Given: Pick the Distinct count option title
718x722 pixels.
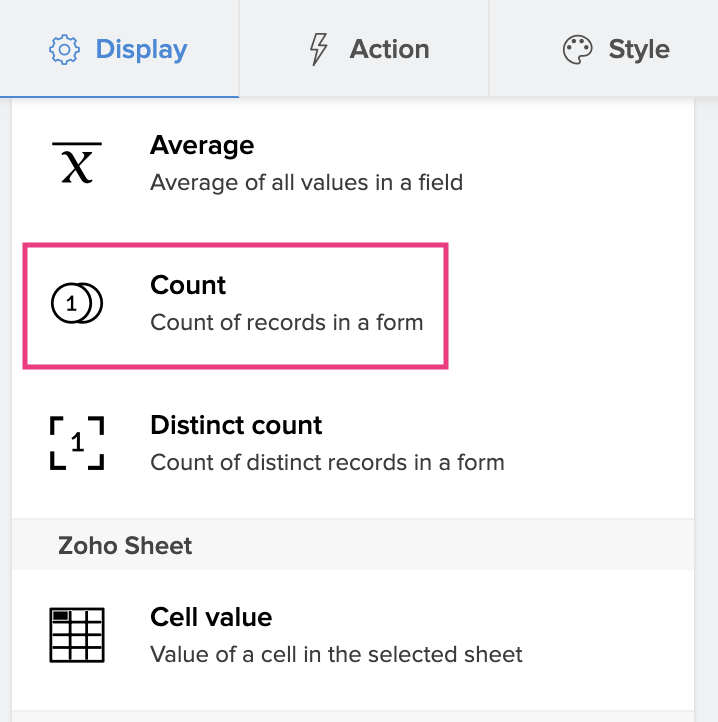Looking at the screenshot, I should [236, 426].
